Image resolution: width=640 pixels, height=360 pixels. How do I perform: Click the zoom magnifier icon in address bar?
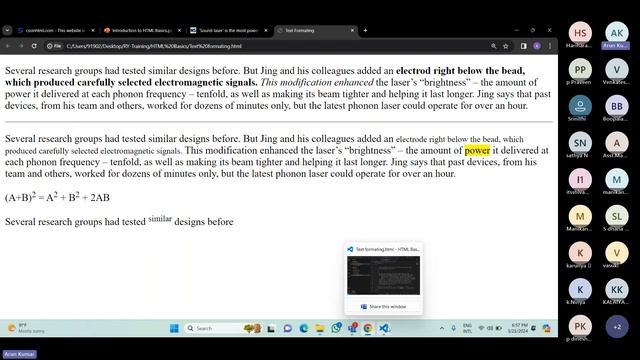click(494, 46)
